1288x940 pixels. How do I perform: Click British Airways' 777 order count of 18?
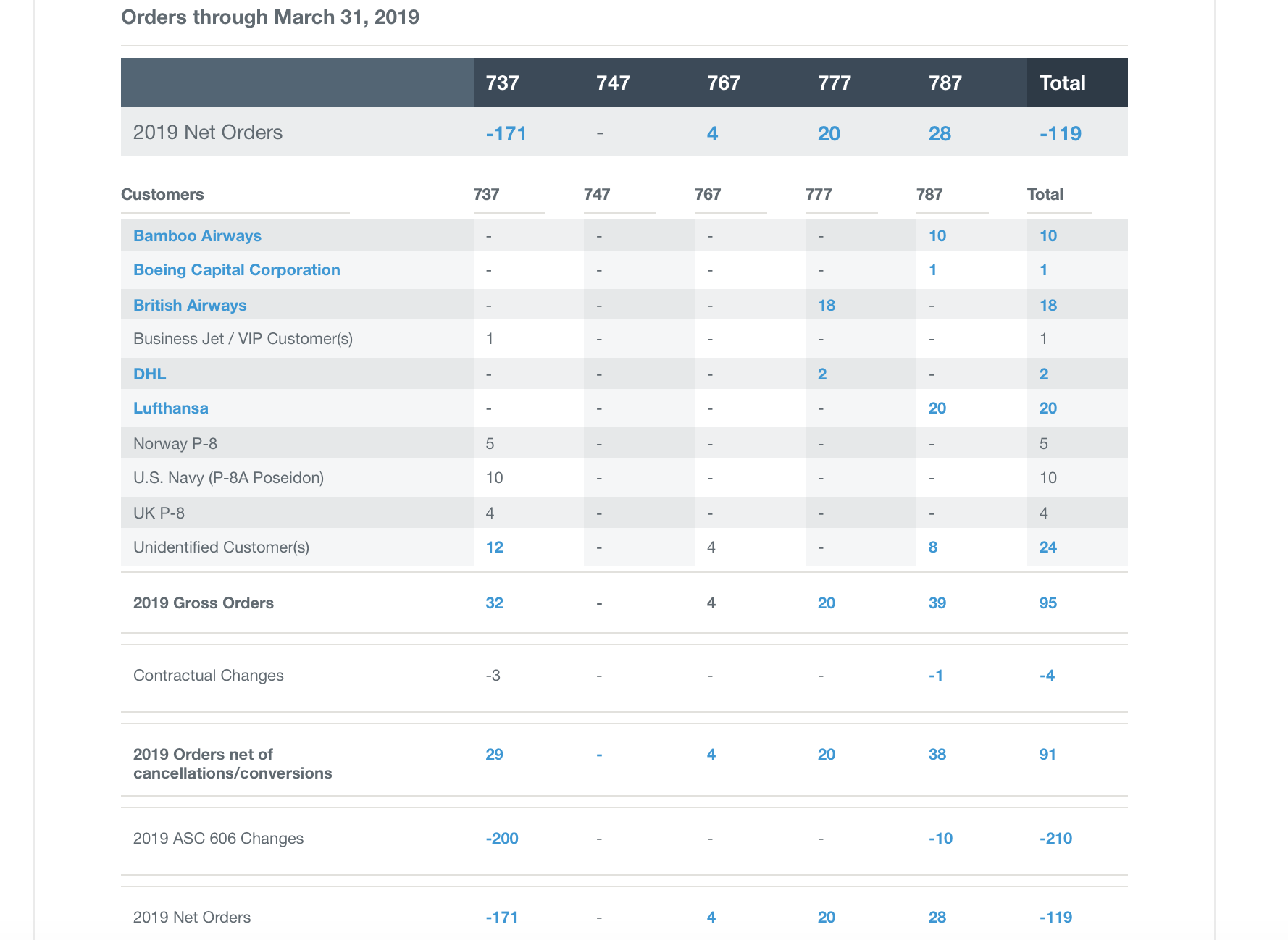point(826,306)
